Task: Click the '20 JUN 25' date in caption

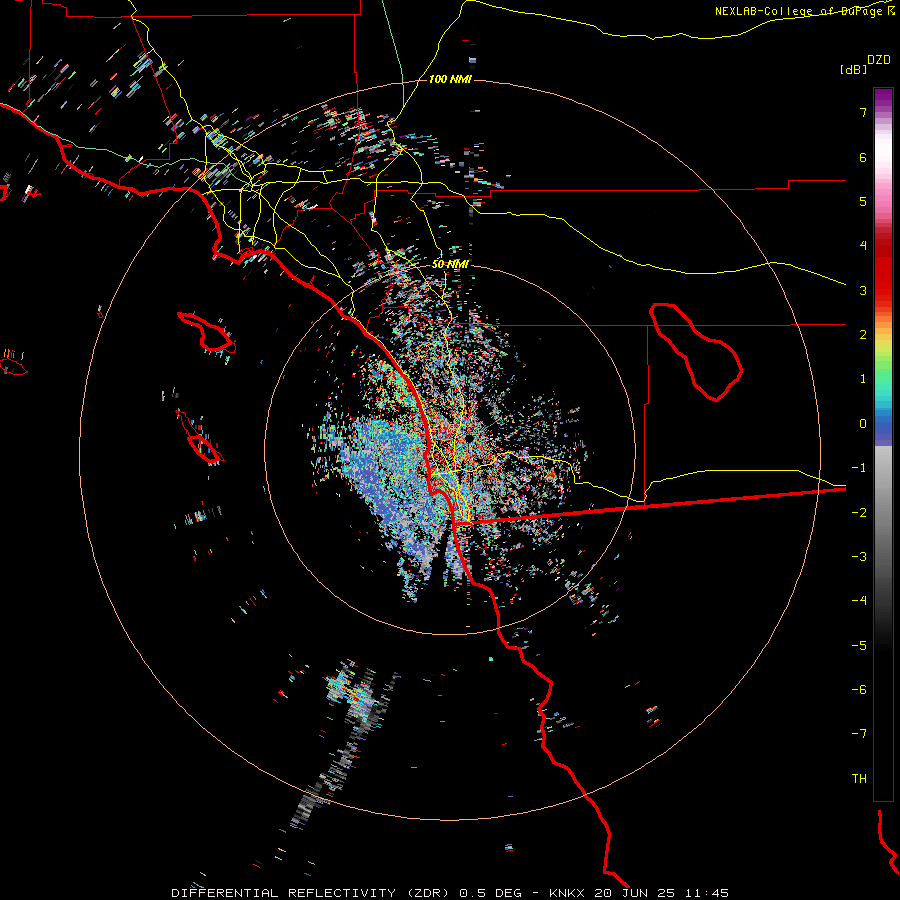Action: pos(635,893)
